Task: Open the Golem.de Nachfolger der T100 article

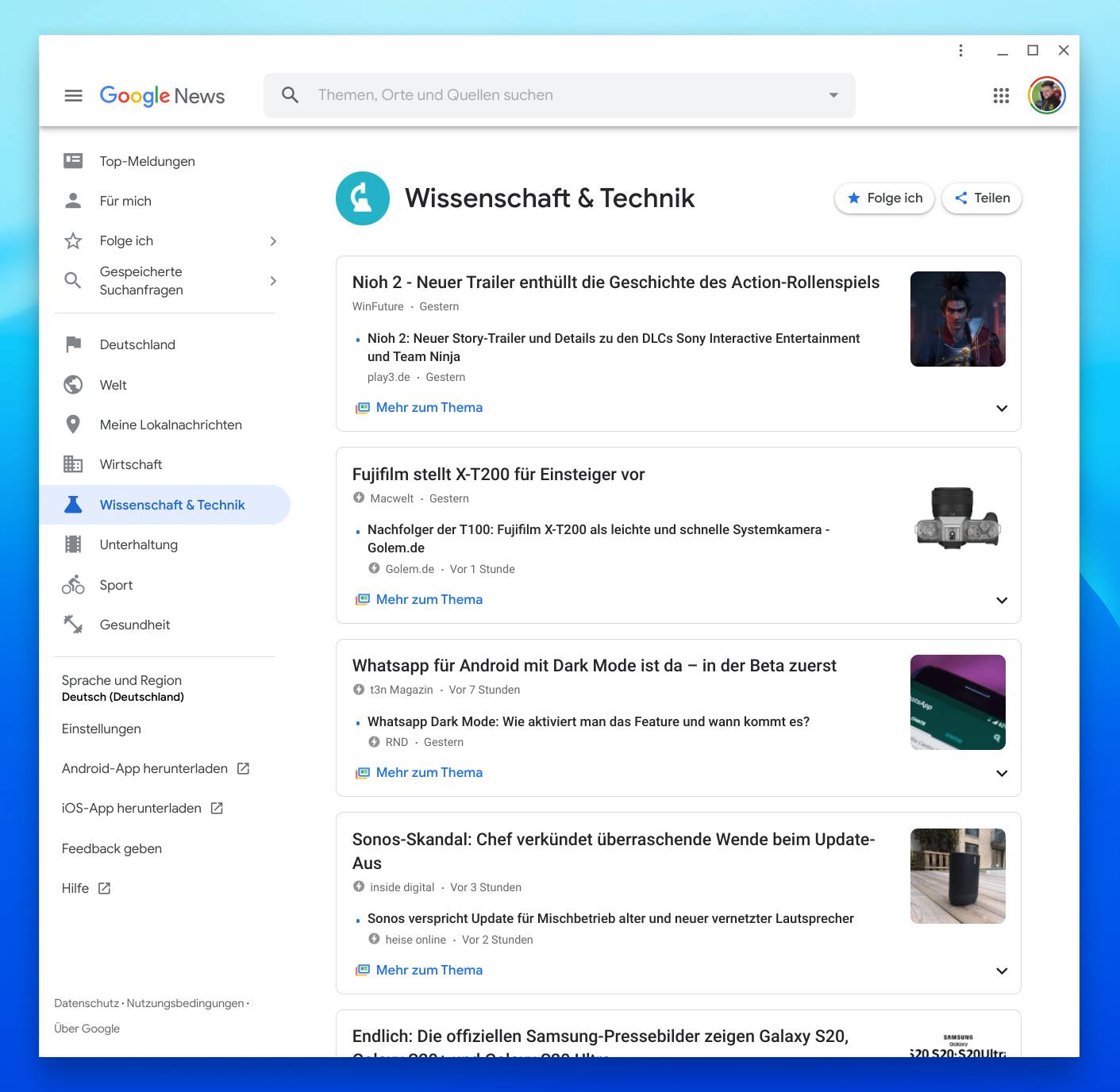Action: click(x=598, y=538)
